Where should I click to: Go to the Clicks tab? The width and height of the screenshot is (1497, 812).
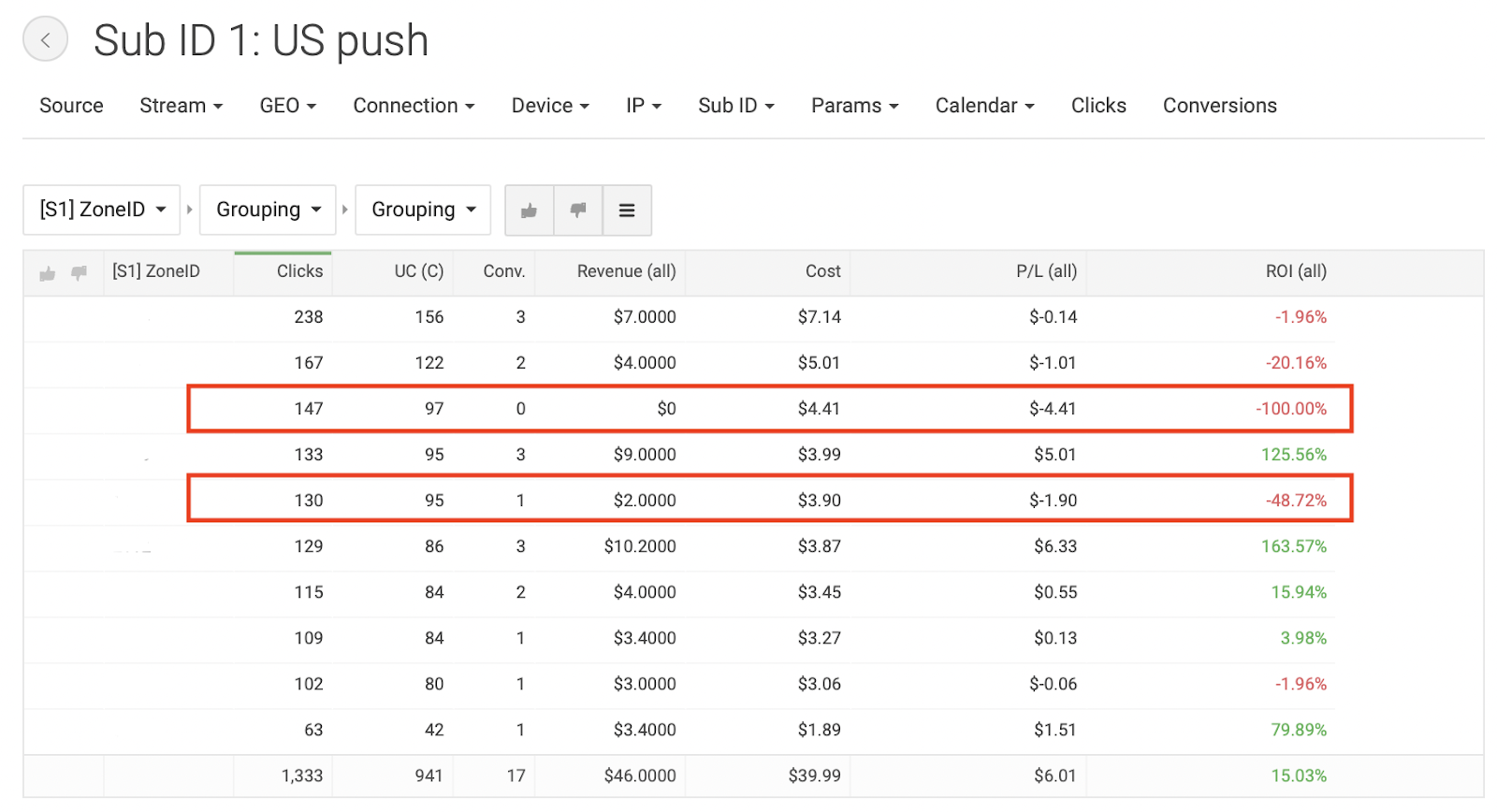1098,106
